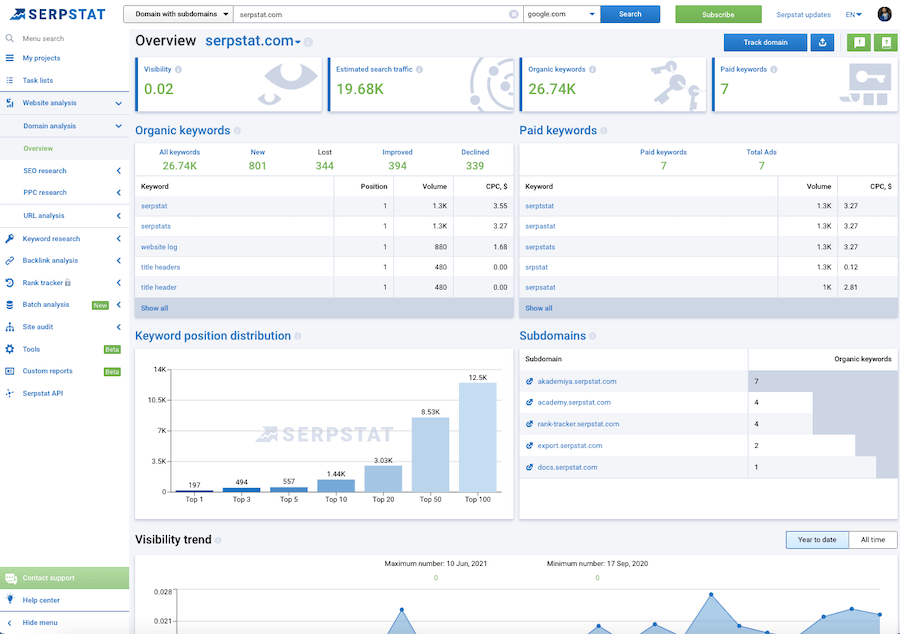Open Serpstat API menu item
This screenshot has height=634, width=900.
click(42, 394)
